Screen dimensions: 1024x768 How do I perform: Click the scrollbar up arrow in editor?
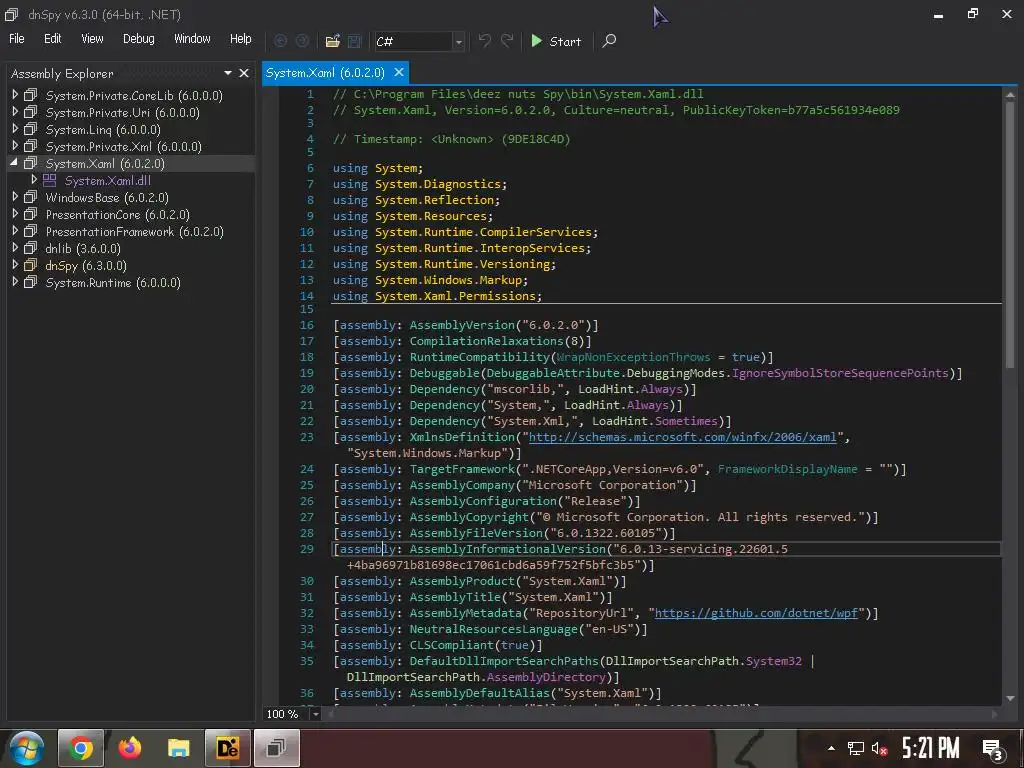pos(1010,95)
